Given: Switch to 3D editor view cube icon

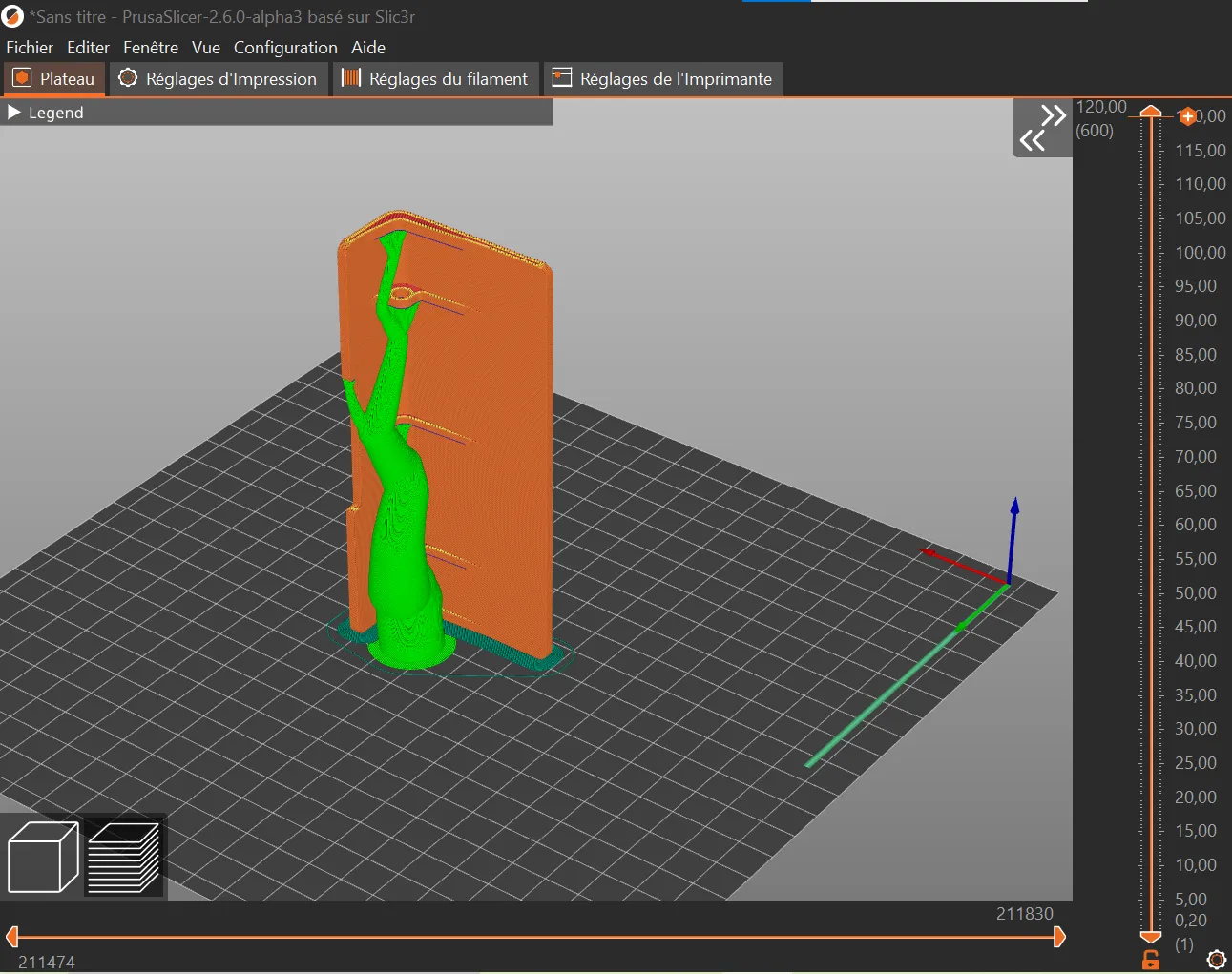Looking at the screenshot, I should tap(43, 857).
